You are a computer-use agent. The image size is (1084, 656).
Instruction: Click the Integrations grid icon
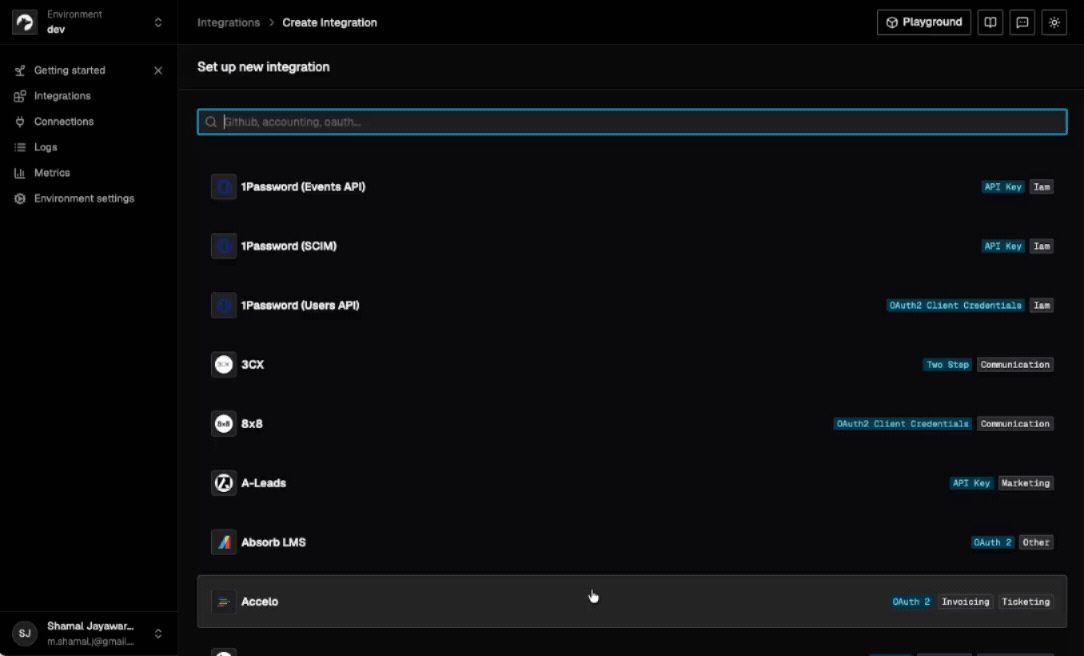(x=20, y=96)
